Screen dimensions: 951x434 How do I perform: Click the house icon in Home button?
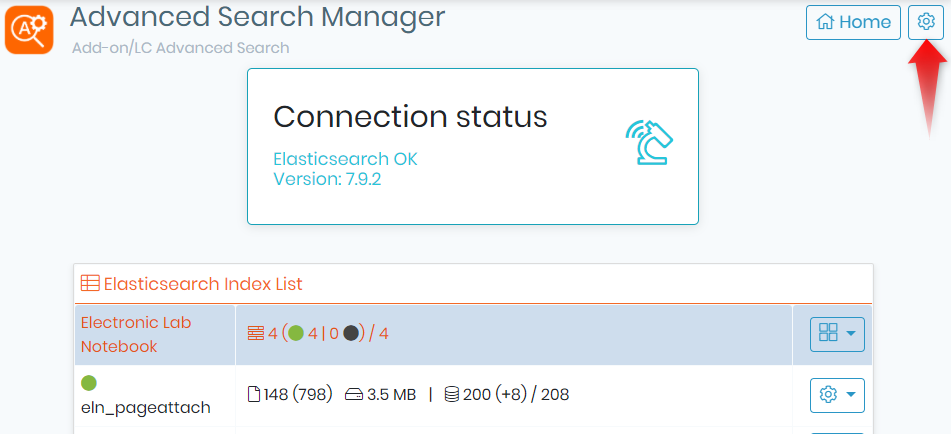pos(825,22)
